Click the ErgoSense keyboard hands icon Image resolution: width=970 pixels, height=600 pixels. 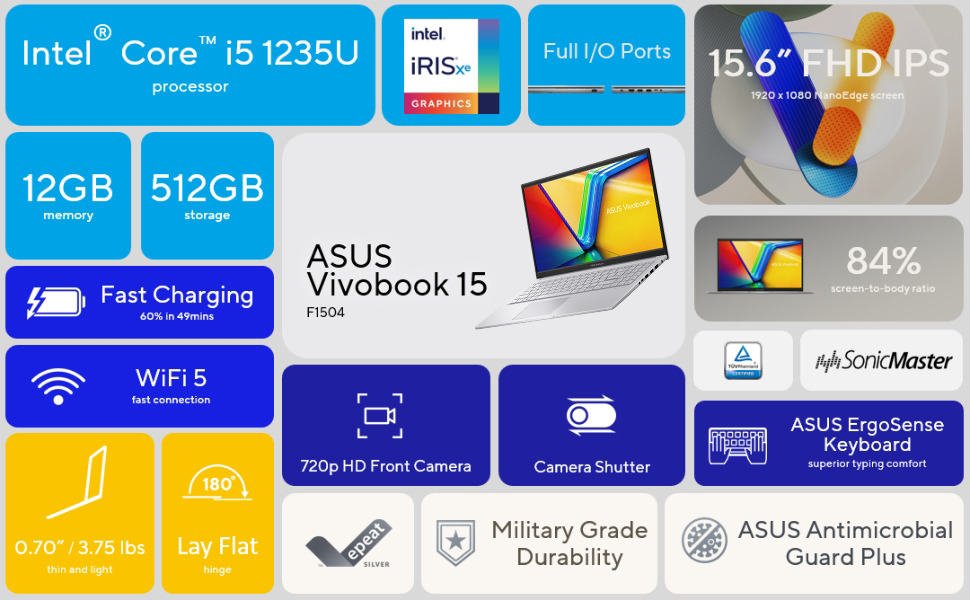point(737,445)
